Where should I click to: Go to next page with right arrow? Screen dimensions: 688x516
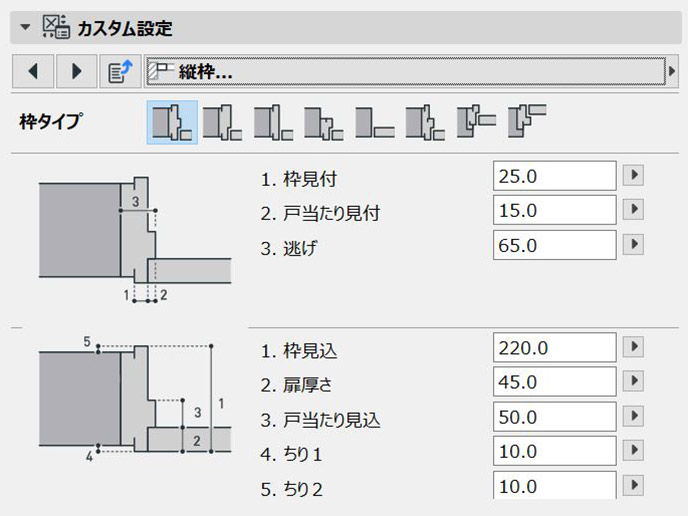[76, 71]
